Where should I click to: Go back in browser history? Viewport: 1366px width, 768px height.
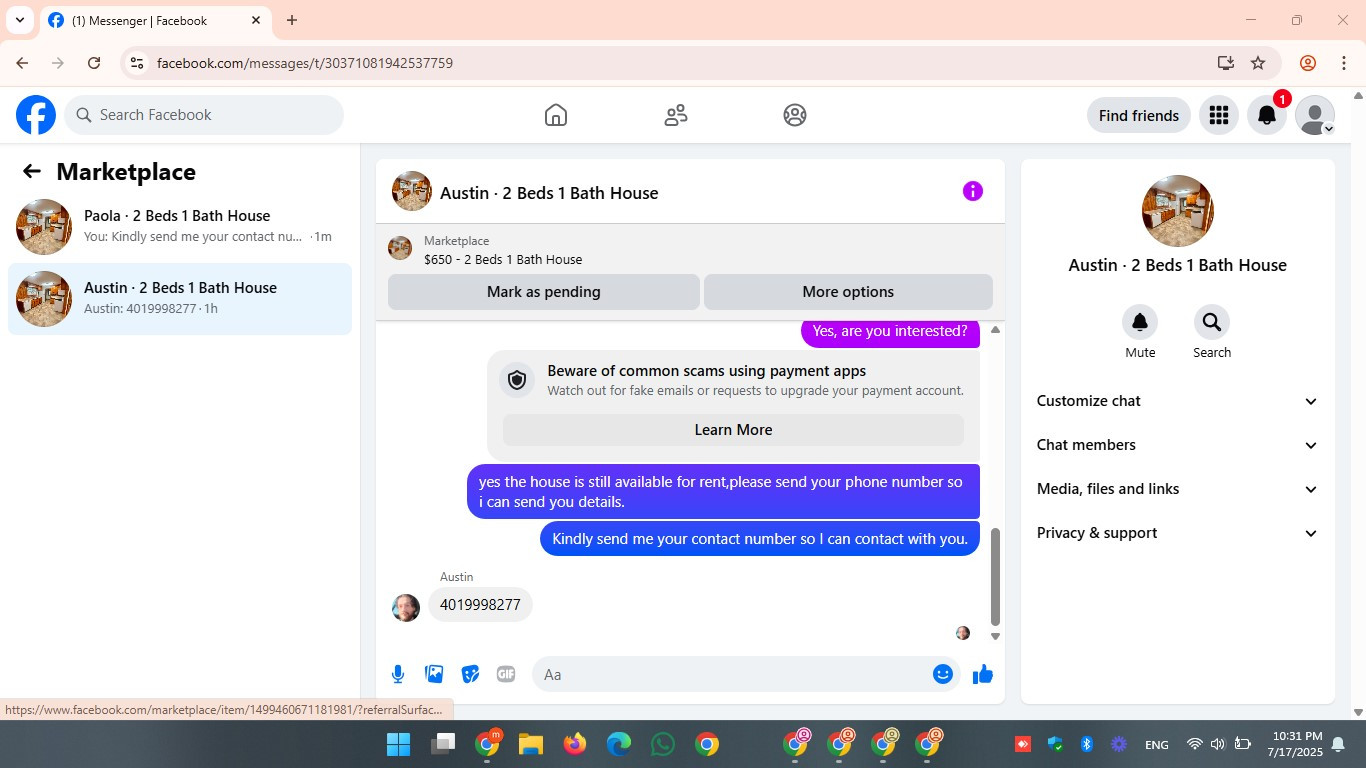point(22,63)
